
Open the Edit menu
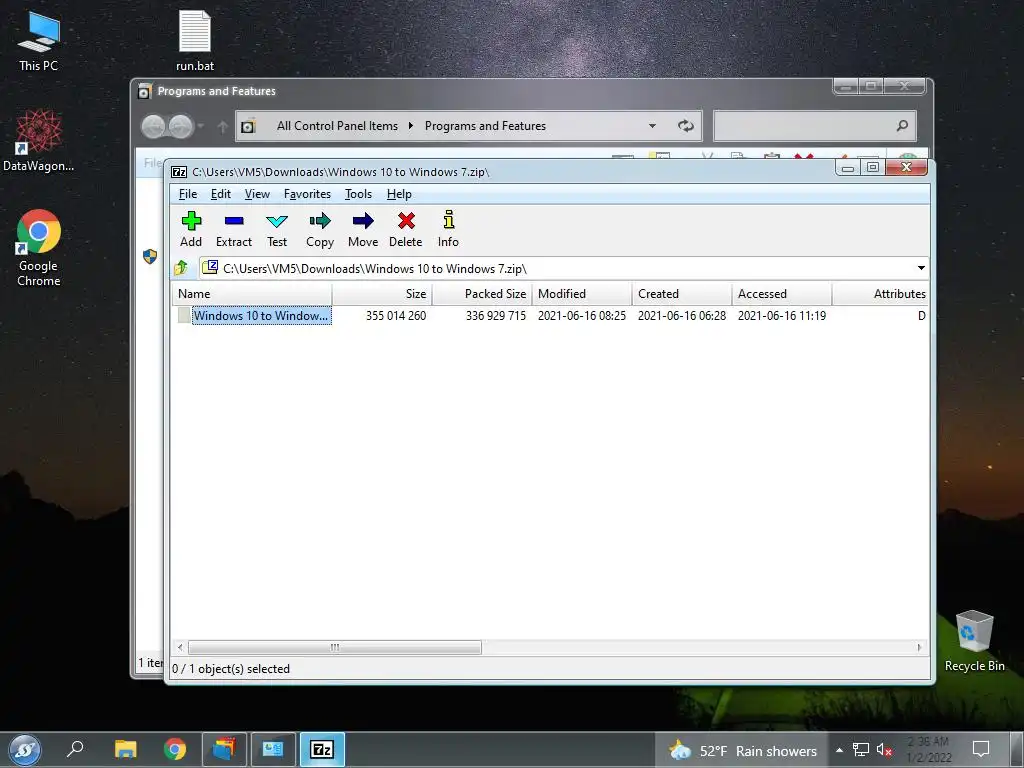[x=221, y=194]
